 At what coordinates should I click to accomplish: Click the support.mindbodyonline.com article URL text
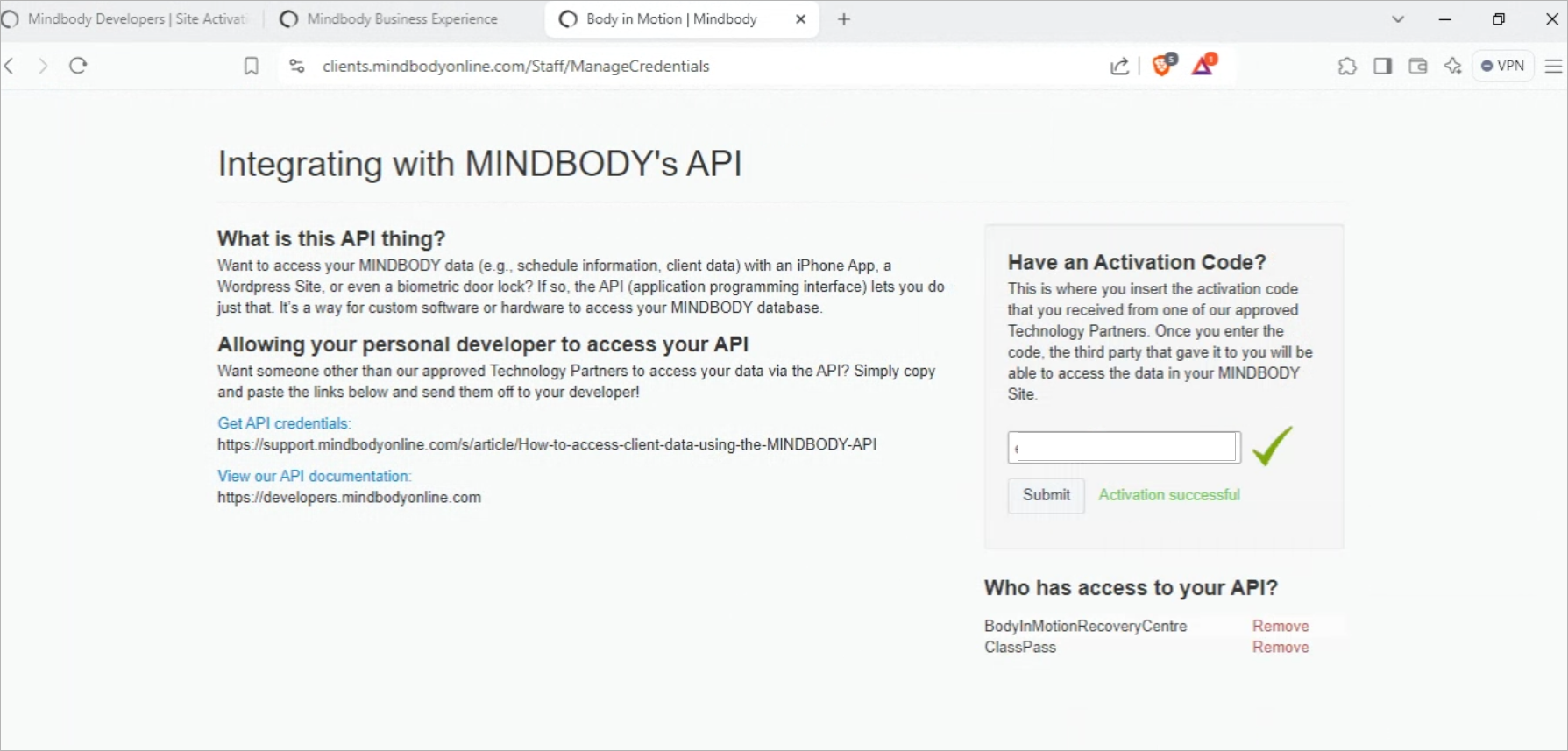click(547, 444)
